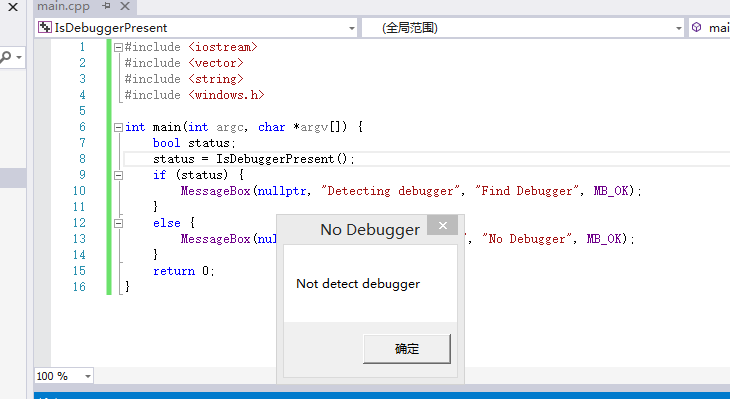Close the left side panel with X
Screen dimensions: 730x399
pyautogui.click(x=13, y=7)
